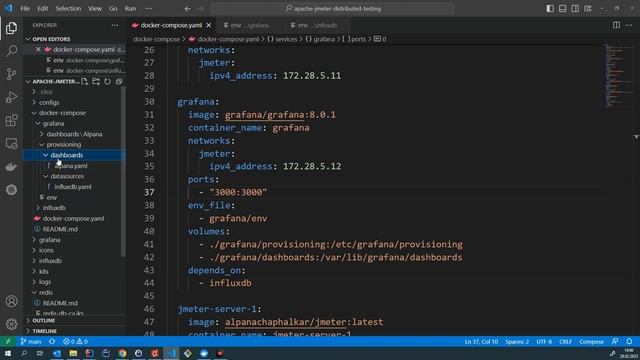Click Synchronize Changes icon in status bar
The height and width of the screenshot is (360, 640).
(x=52, y=341)
